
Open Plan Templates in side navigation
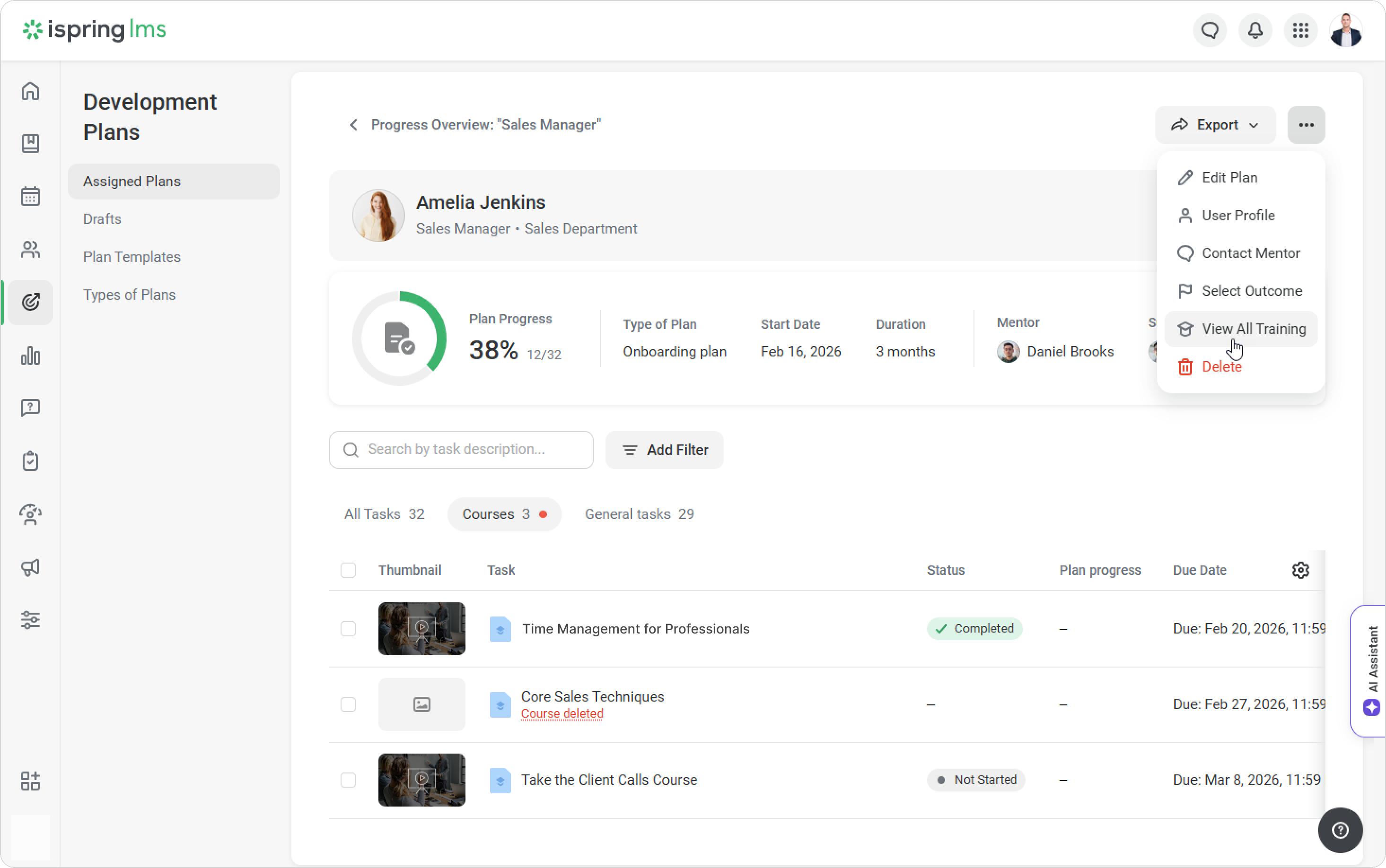tap(132, 257)
